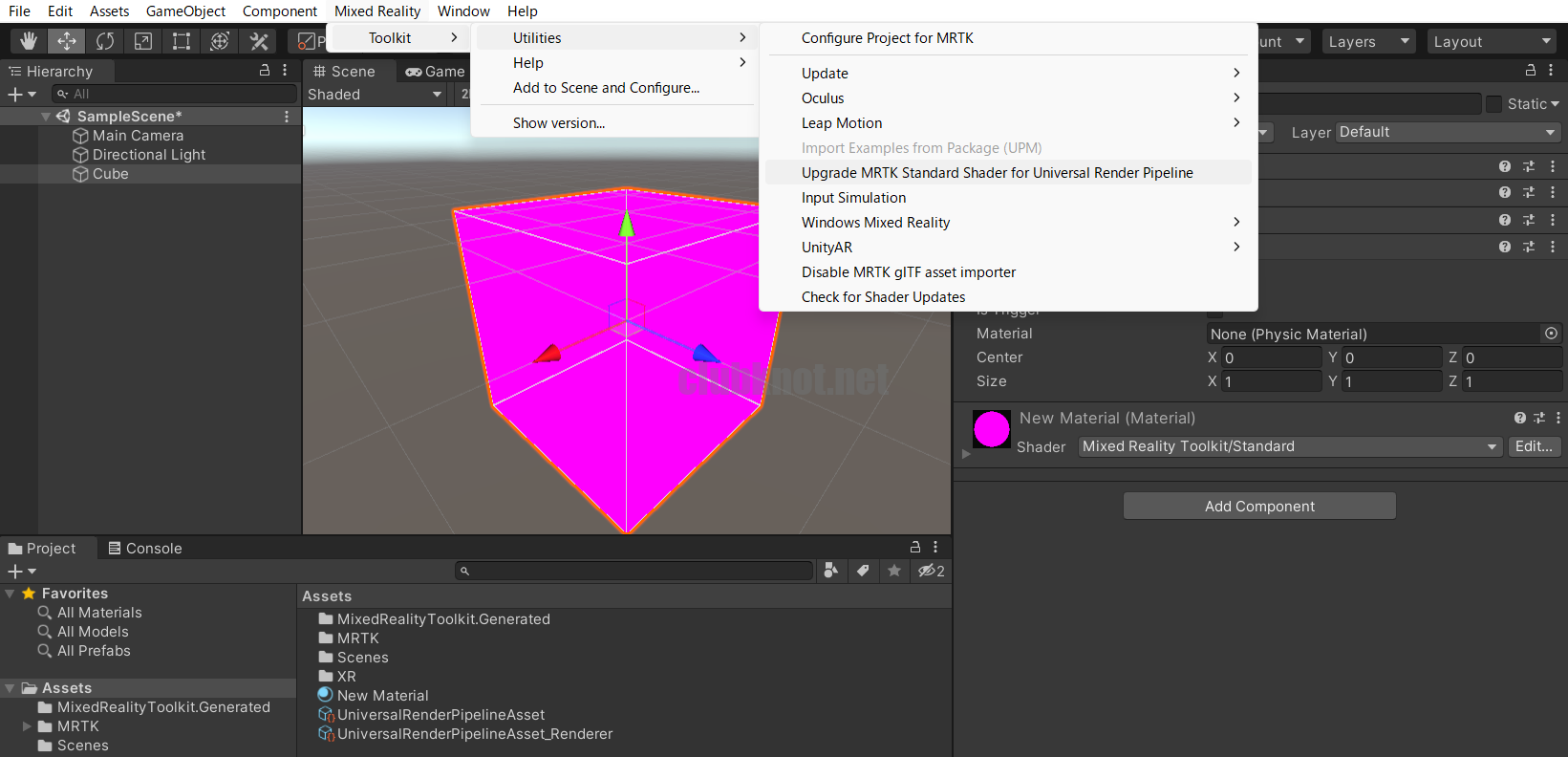1568x757 pixels.
Task: Click the Add Component button
Action: 1258,507
